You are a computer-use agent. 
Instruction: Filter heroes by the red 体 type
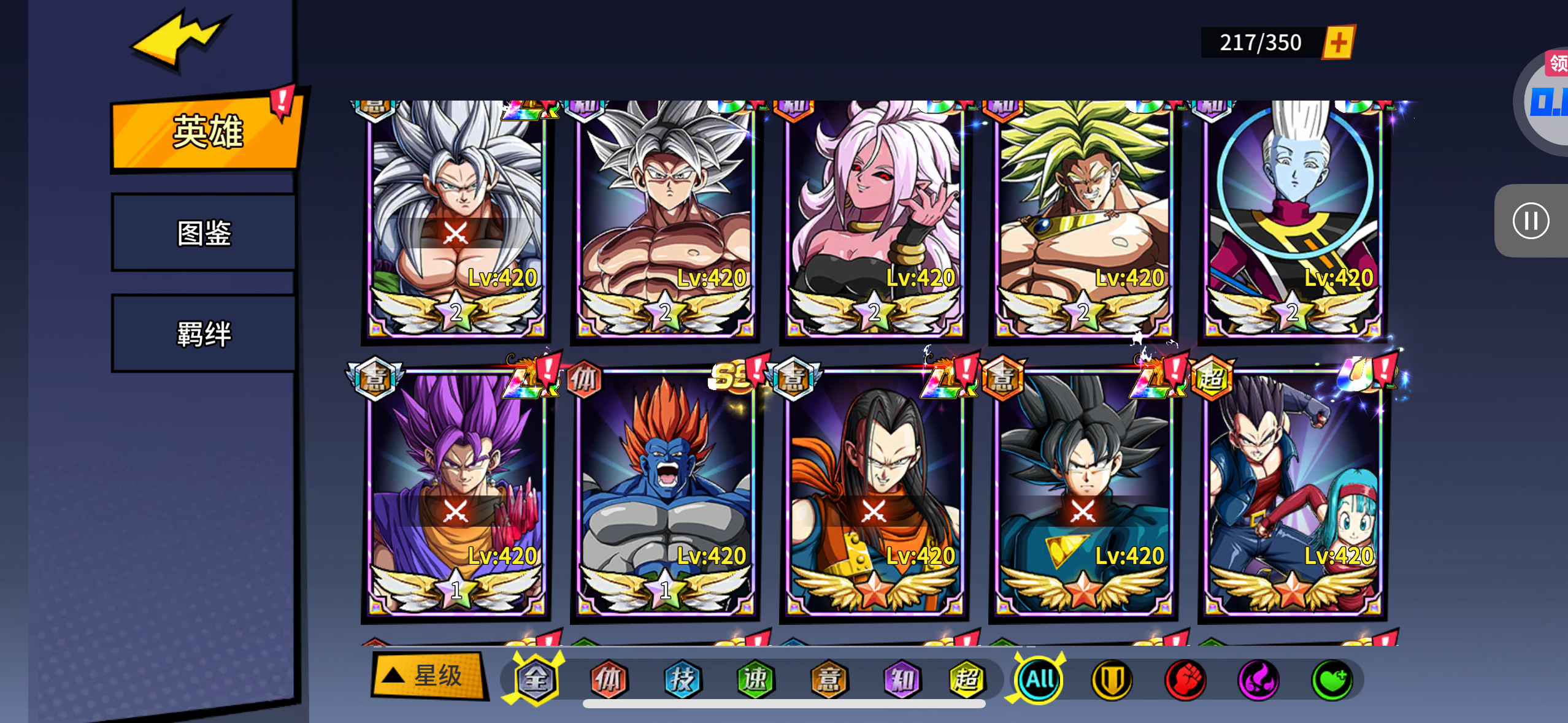pos(608,679)
